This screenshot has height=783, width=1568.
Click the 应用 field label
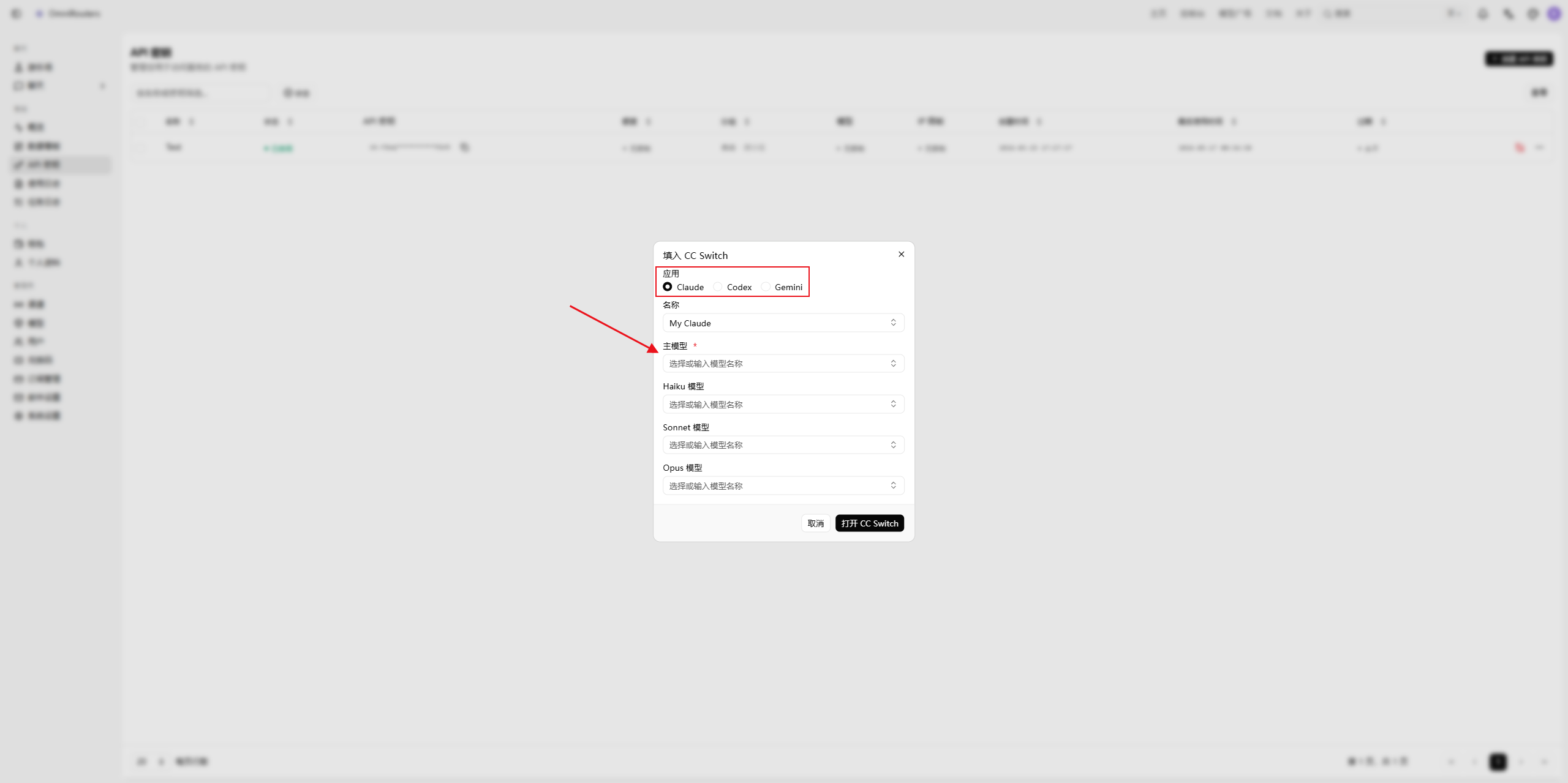tap(671, 274)
